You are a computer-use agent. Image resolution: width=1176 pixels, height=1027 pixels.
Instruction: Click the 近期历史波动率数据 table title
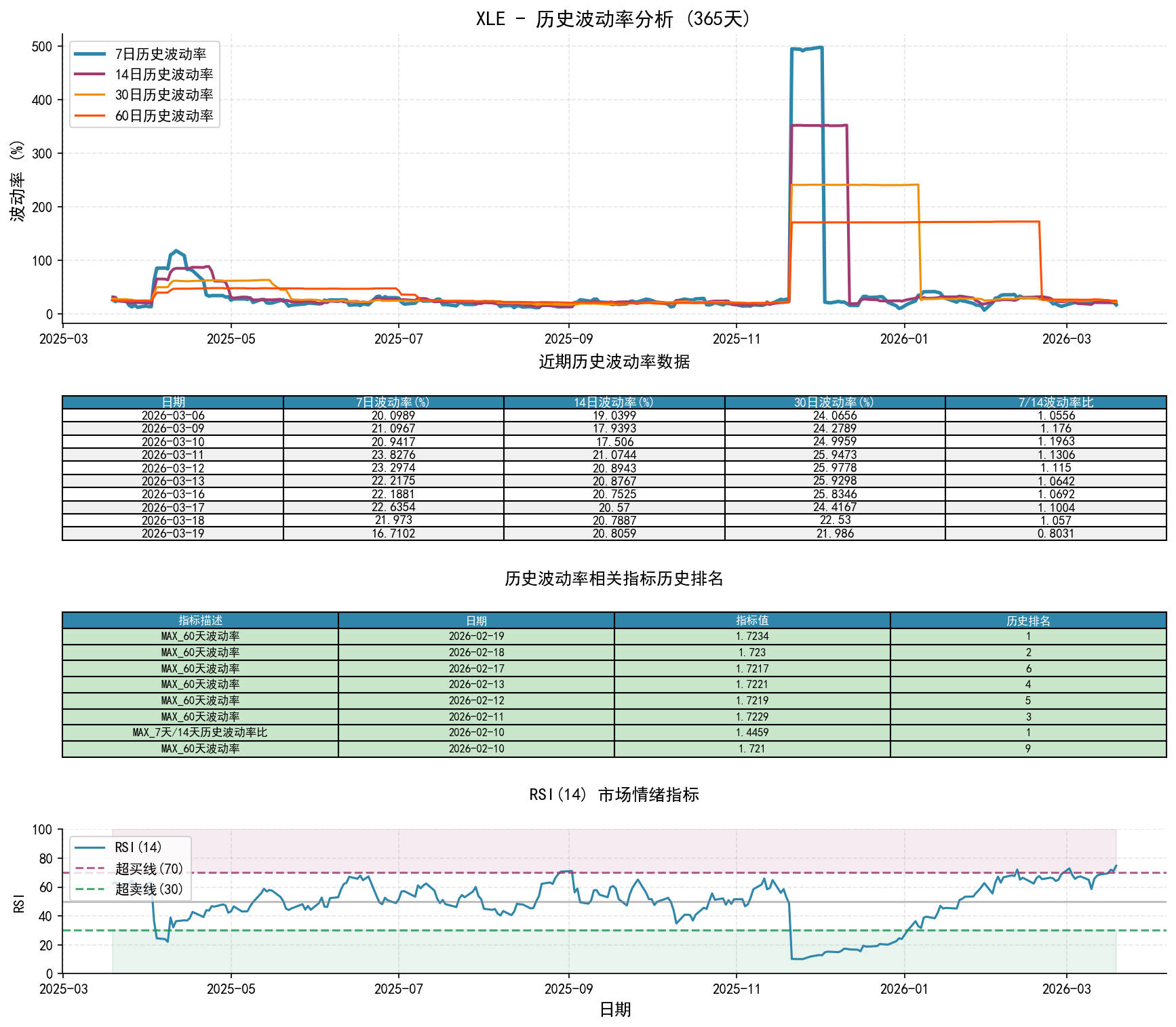pyautogui.click(x=614, y=362)
